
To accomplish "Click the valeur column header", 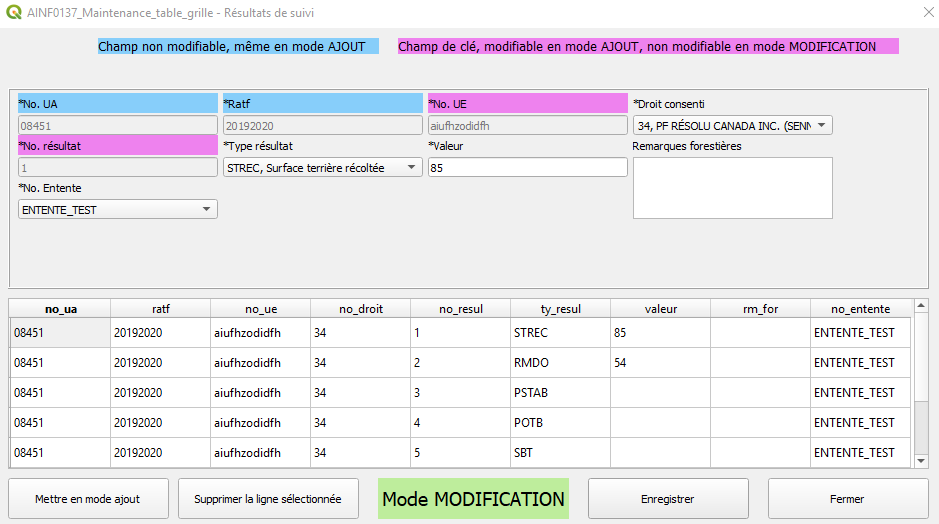I will pos(661,309).
